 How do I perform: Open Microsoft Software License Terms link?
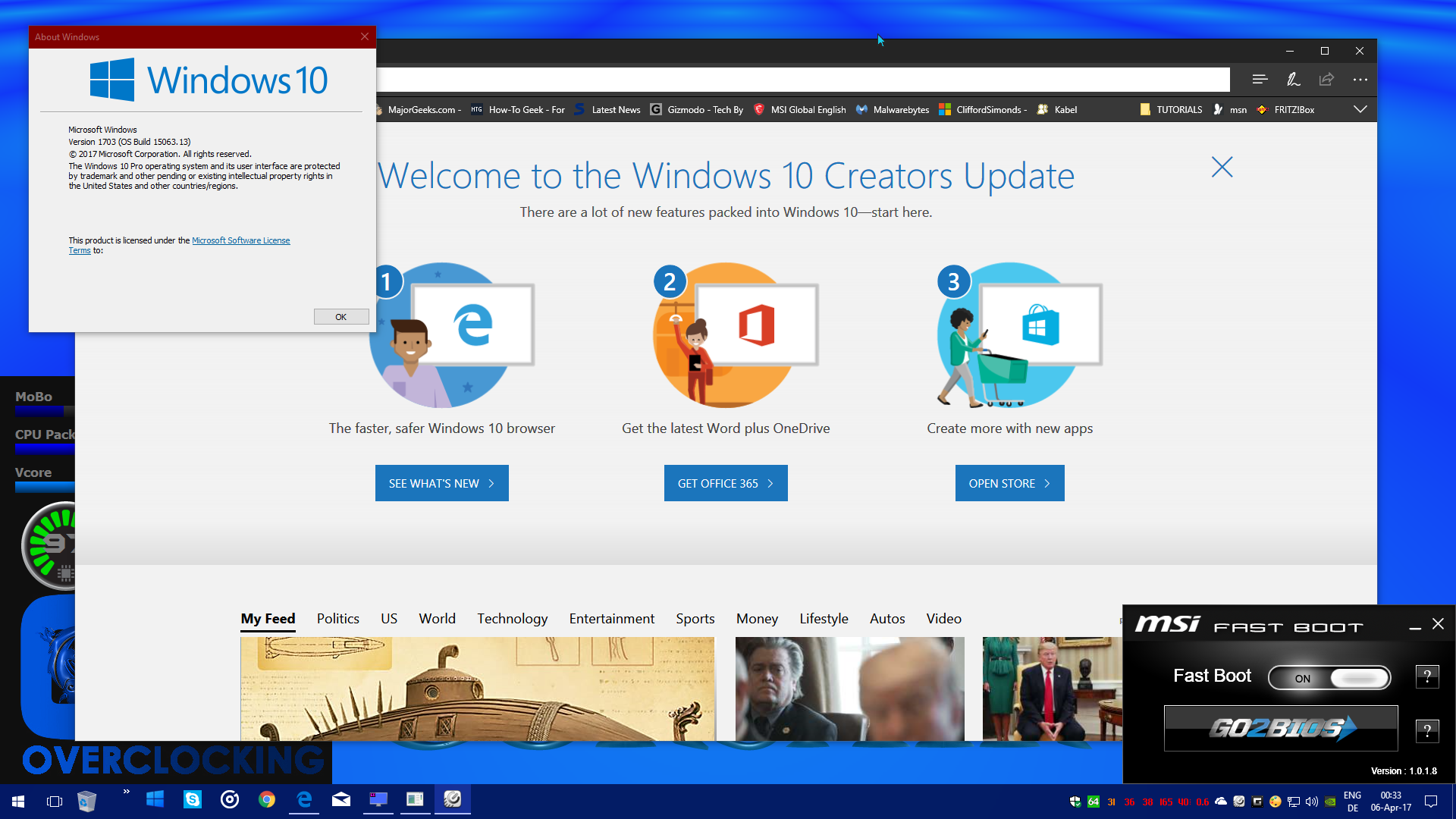click(x=240, y=240)
